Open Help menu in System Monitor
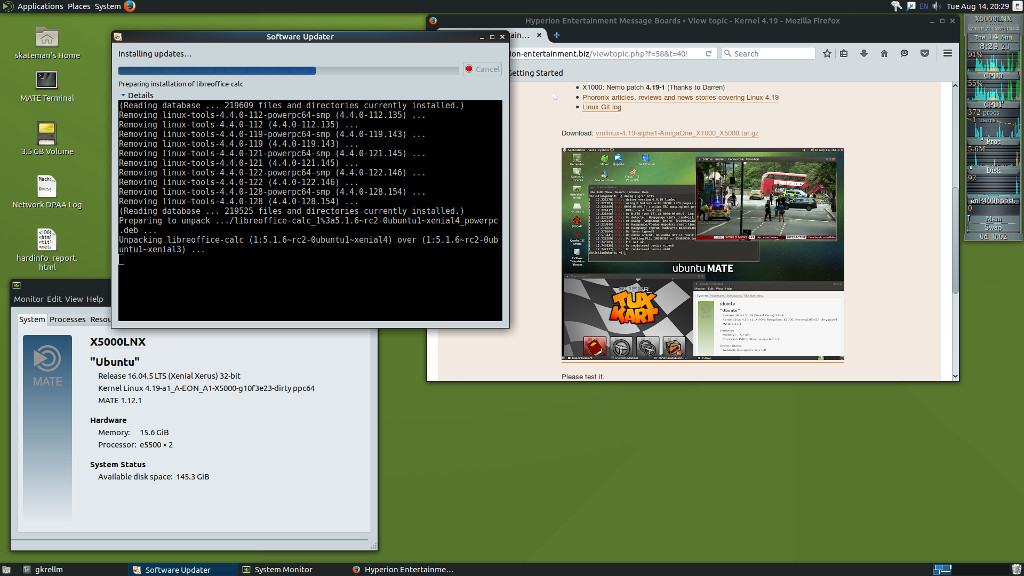 point(95,299)
